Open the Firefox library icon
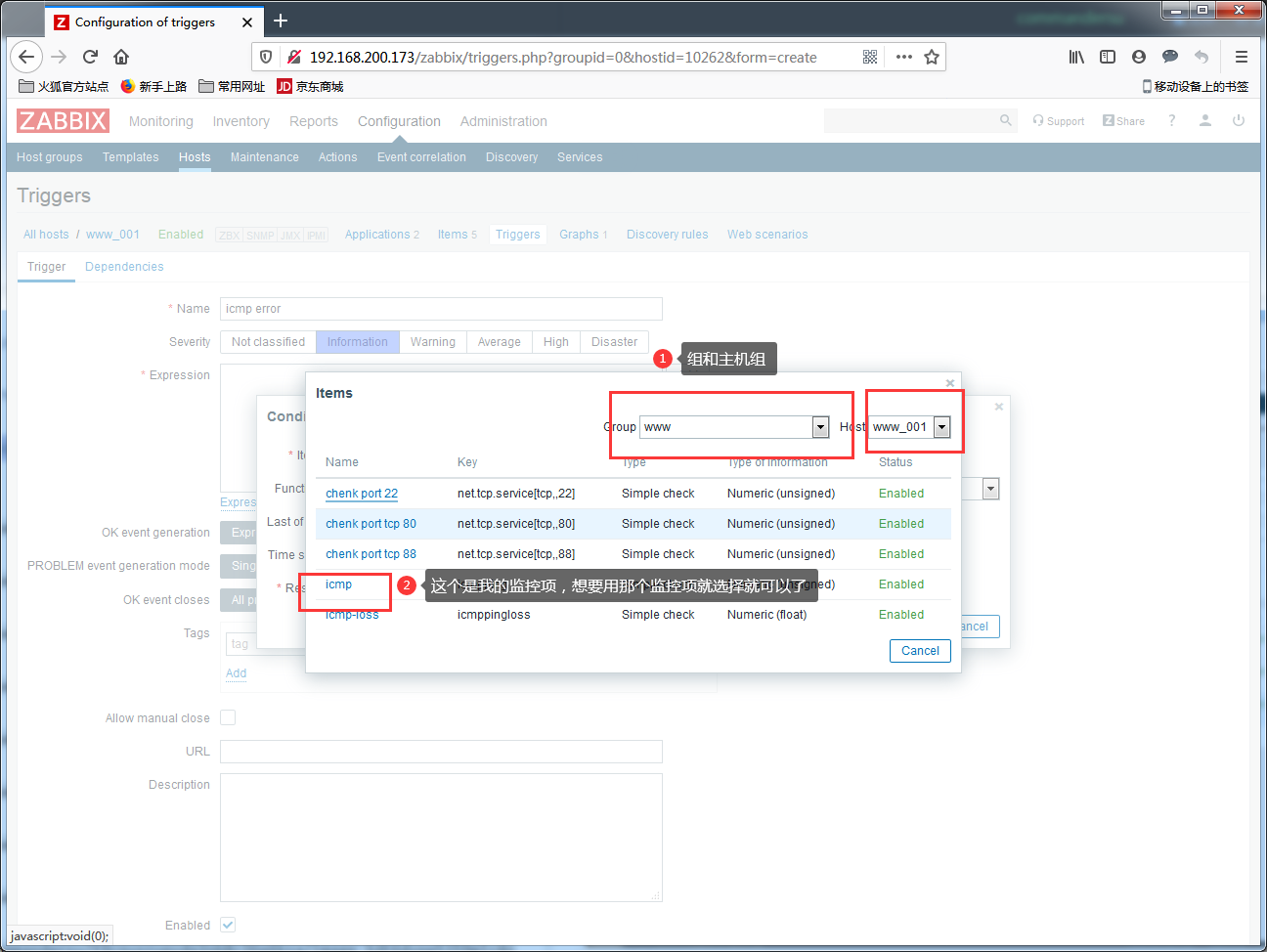Screen dimensions: 1267x952 [1076, 57]
